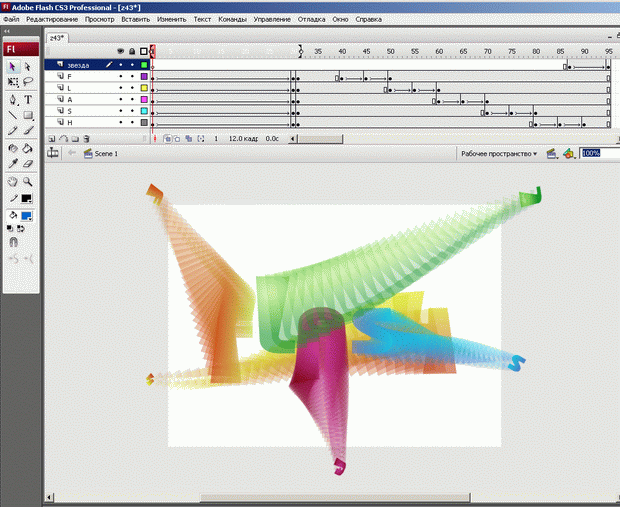This screenshot has width=620, height=507.
Task: Select the звезда layer
Action: point(78,65)
